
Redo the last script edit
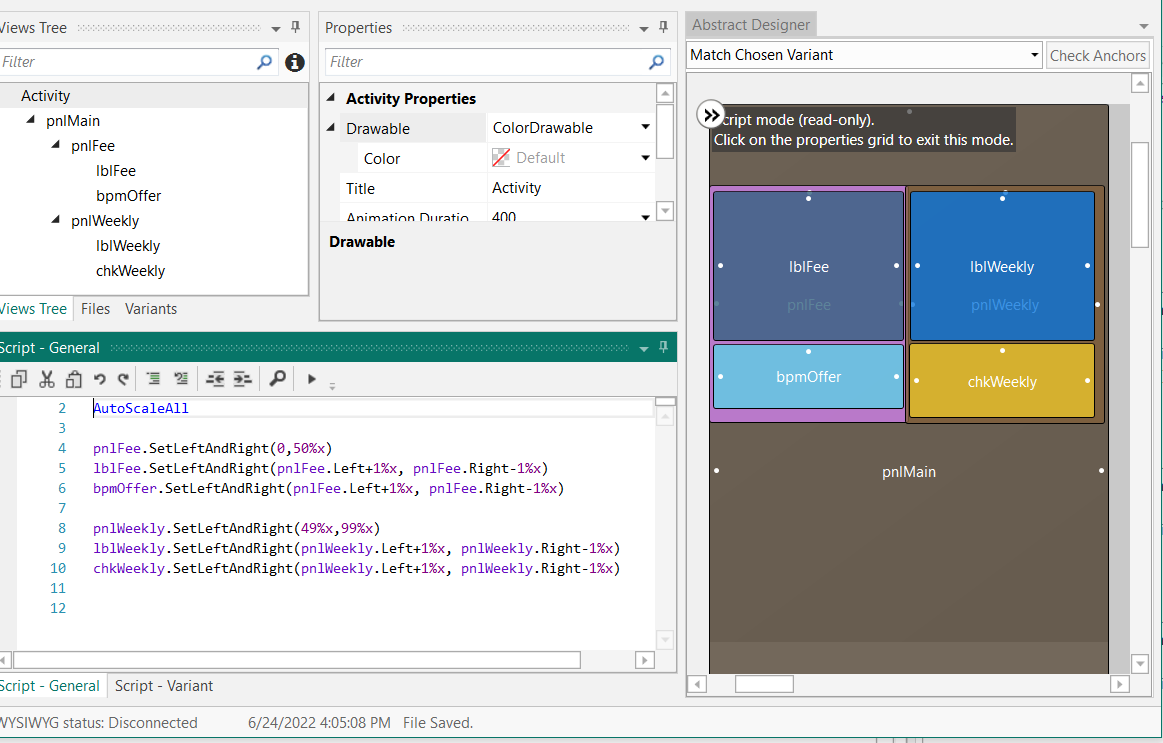[123, 379]
